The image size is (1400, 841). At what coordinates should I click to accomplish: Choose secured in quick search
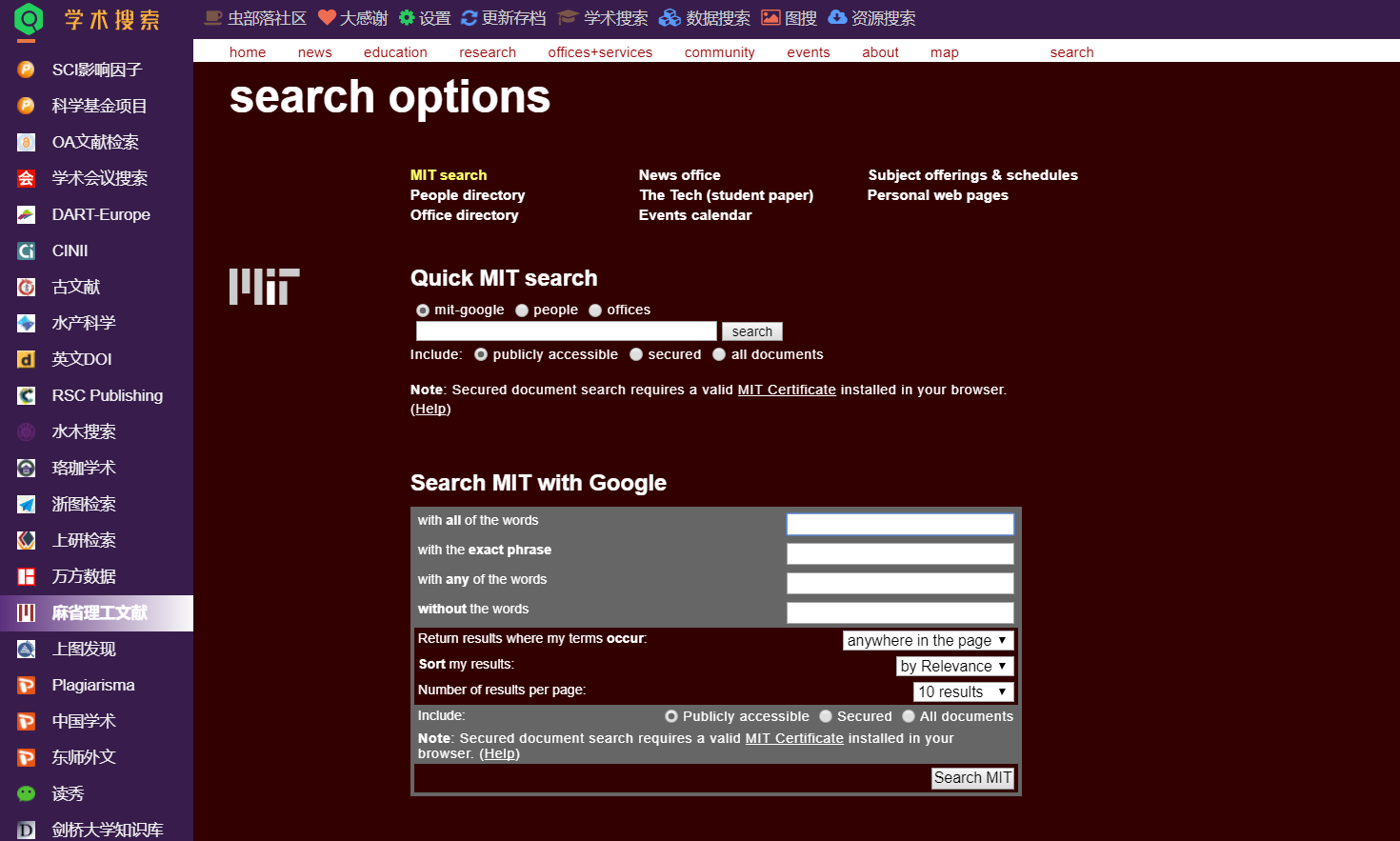tap(636, 354)
